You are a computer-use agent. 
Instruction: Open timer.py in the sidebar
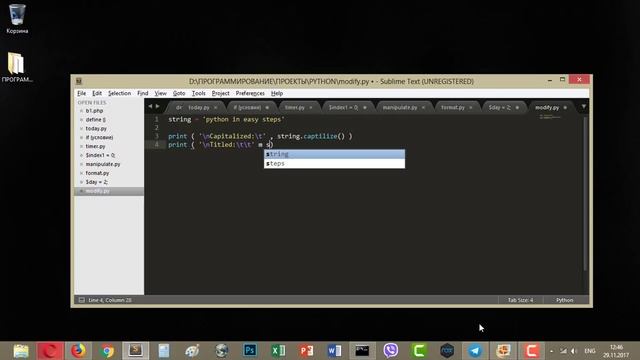[x=95, y=146]
